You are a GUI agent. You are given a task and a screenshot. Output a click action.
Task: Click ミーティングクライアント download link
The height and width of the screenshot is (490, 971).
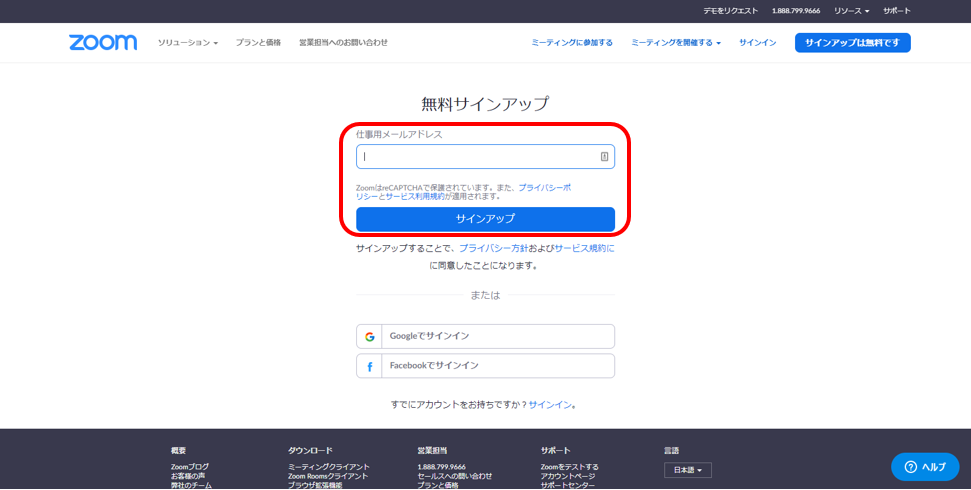pyautogui.click(x=329, y=466)
